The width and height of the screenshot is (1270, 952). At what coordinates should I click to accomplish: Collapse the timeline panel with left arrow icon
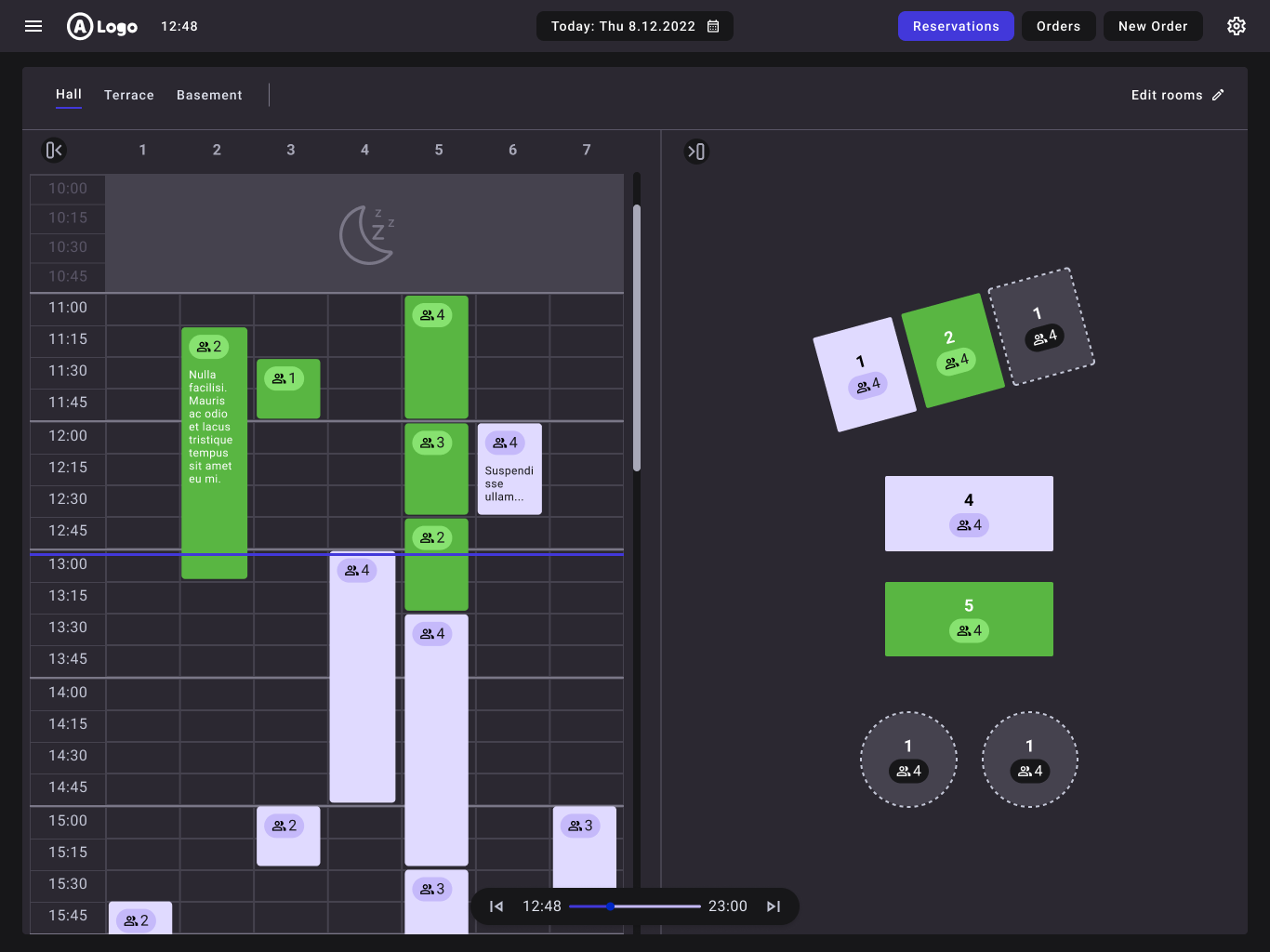pos(54,150)
